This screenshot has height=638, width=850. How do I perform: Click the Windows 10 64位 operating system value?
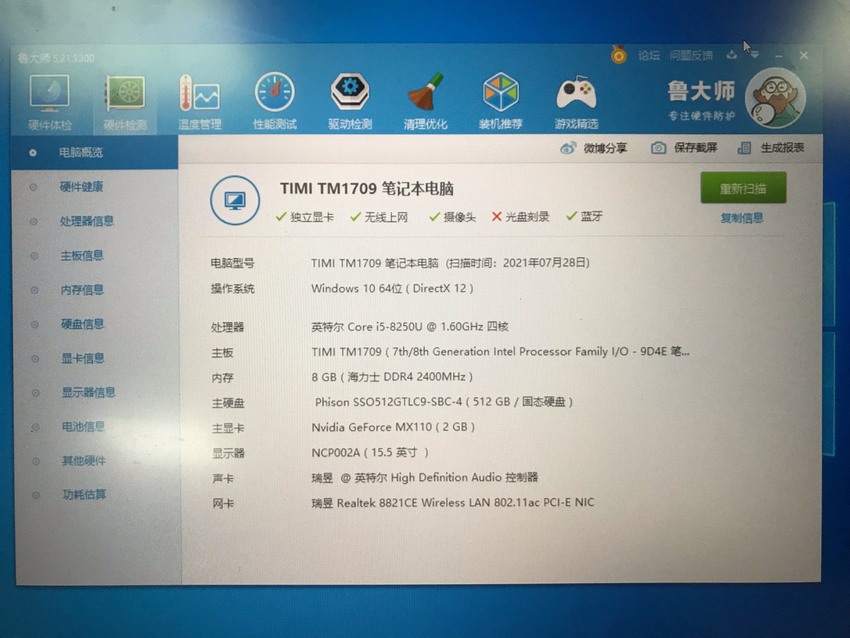pyautogui.click(x=392, y=288)
